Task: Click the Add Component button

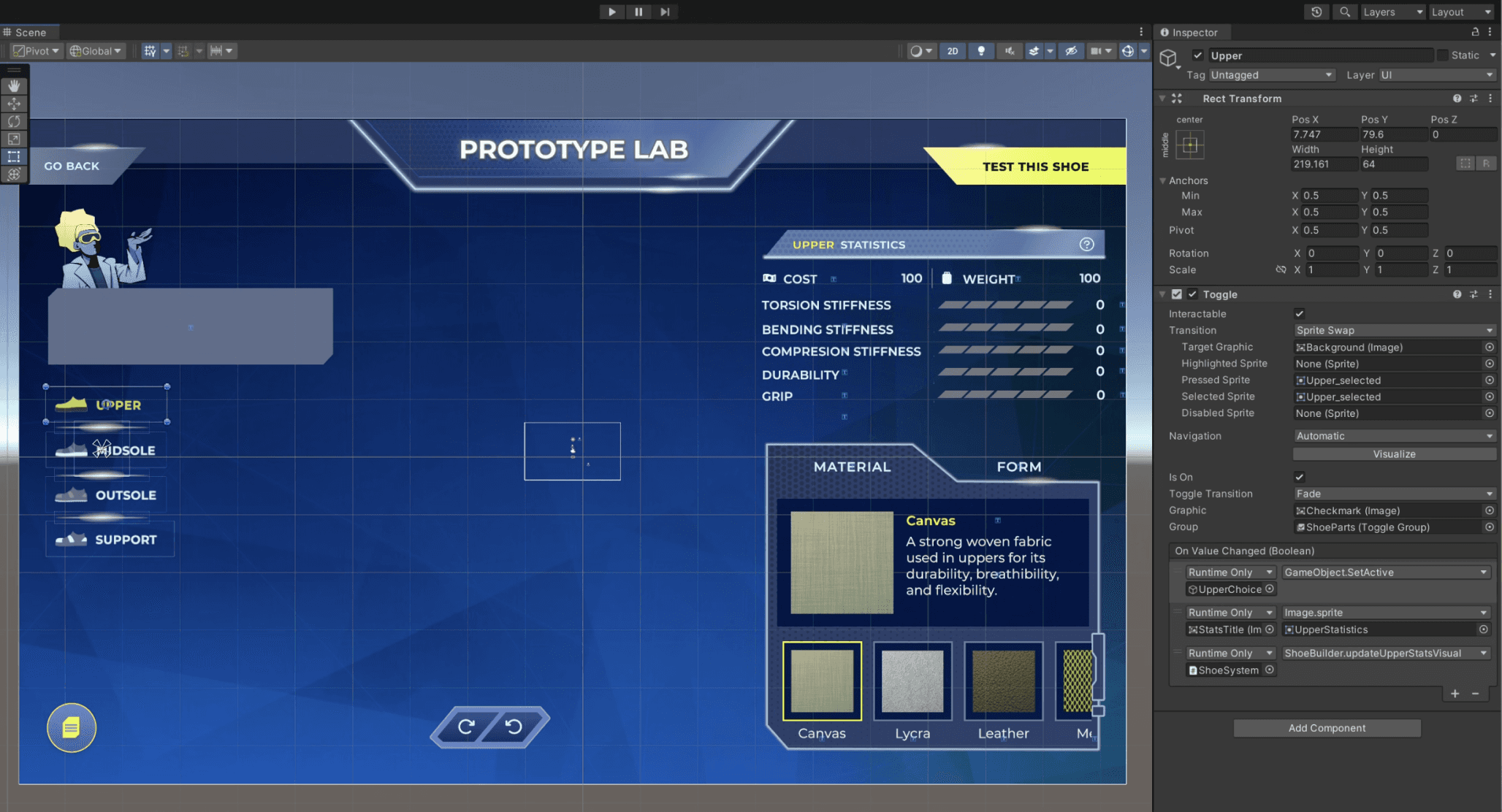Action: pos(1327,728)
